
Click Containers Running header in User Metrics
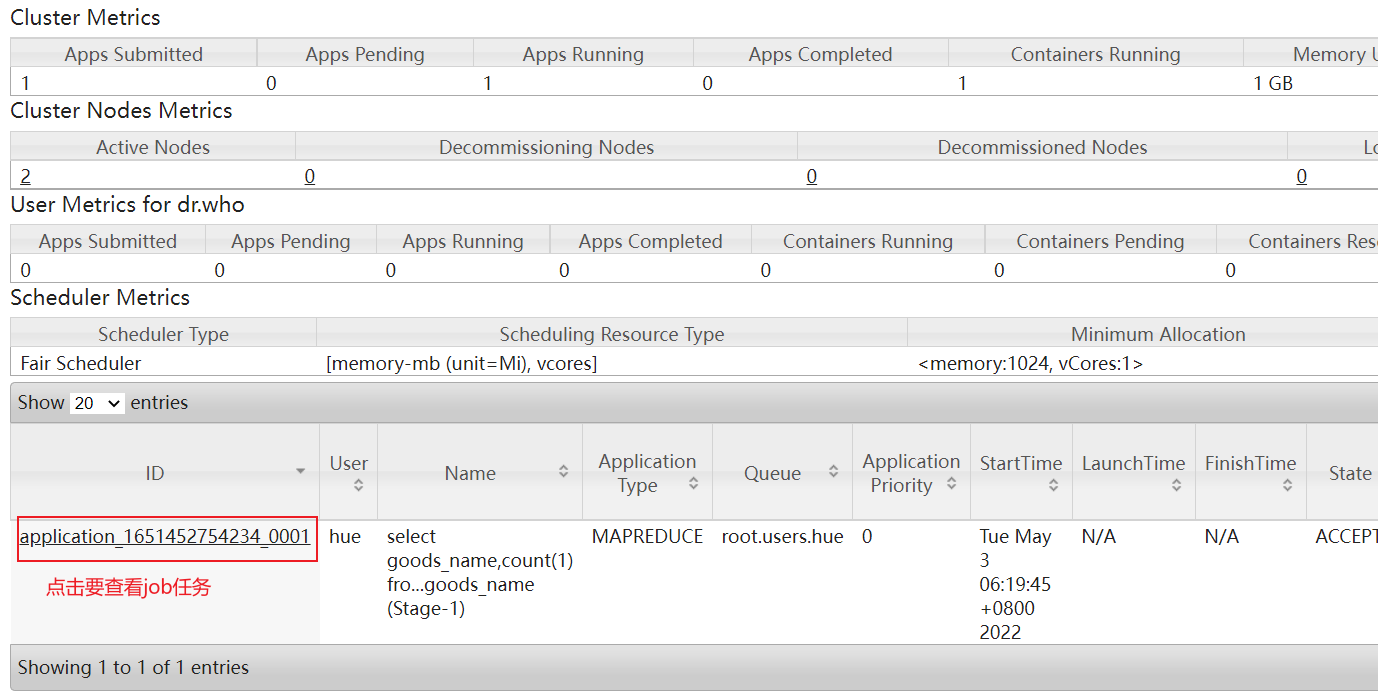pyautogui.click(x=868, y=241)
